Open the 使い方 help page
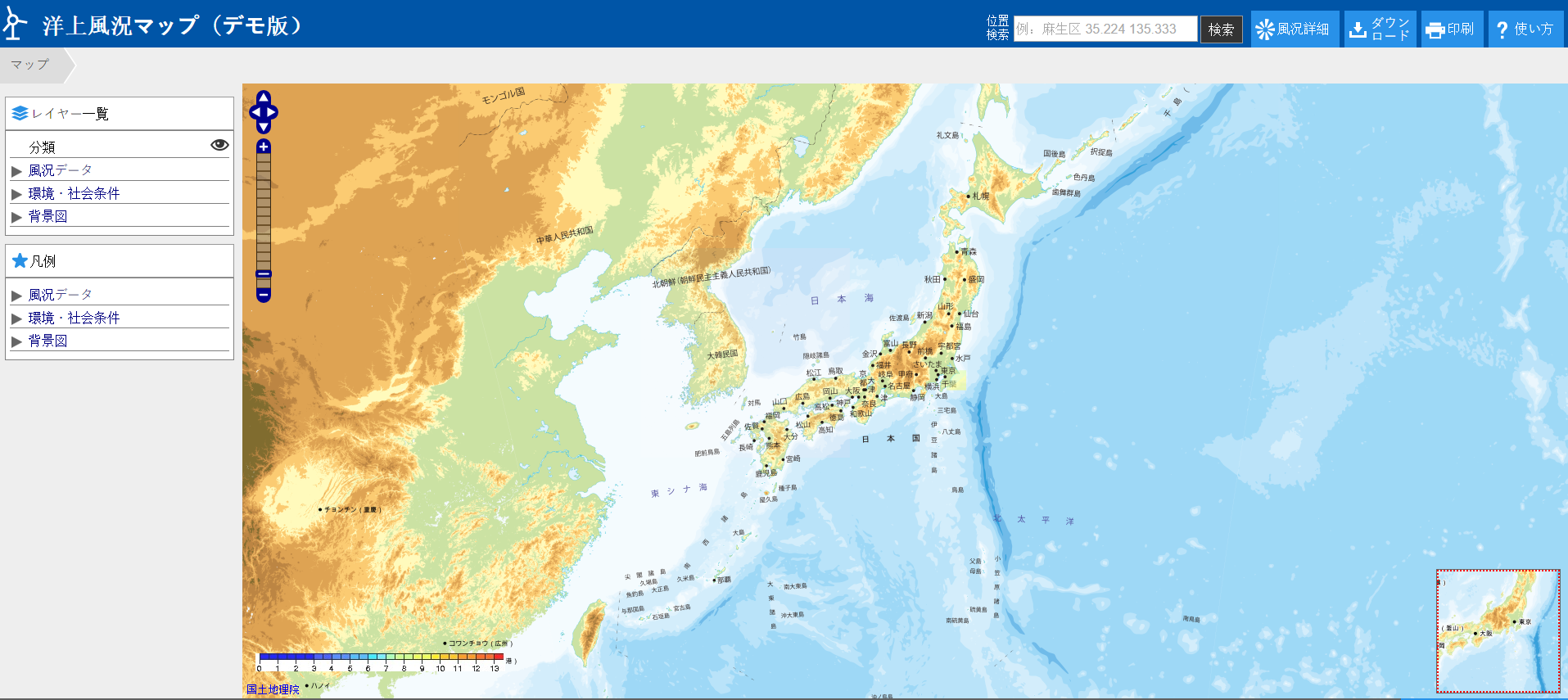 click(x=1525, y=29)
